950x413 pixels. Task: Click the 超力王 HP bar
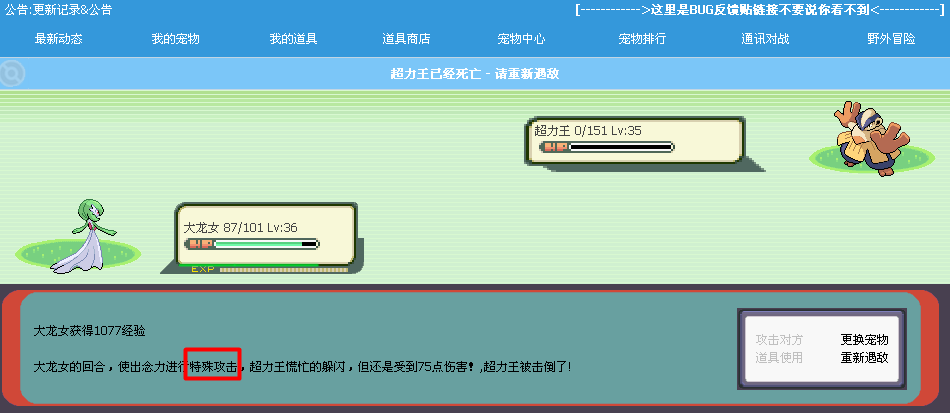click(x=607, y=147)
